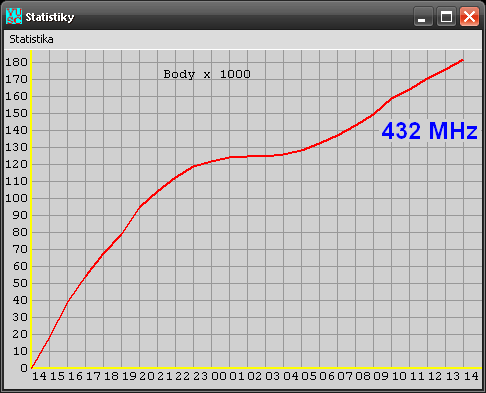Image resolution: width=486 pixels, height=393 pixels.
Task: Select the 100 value on the Y axis
Action: 16,198
